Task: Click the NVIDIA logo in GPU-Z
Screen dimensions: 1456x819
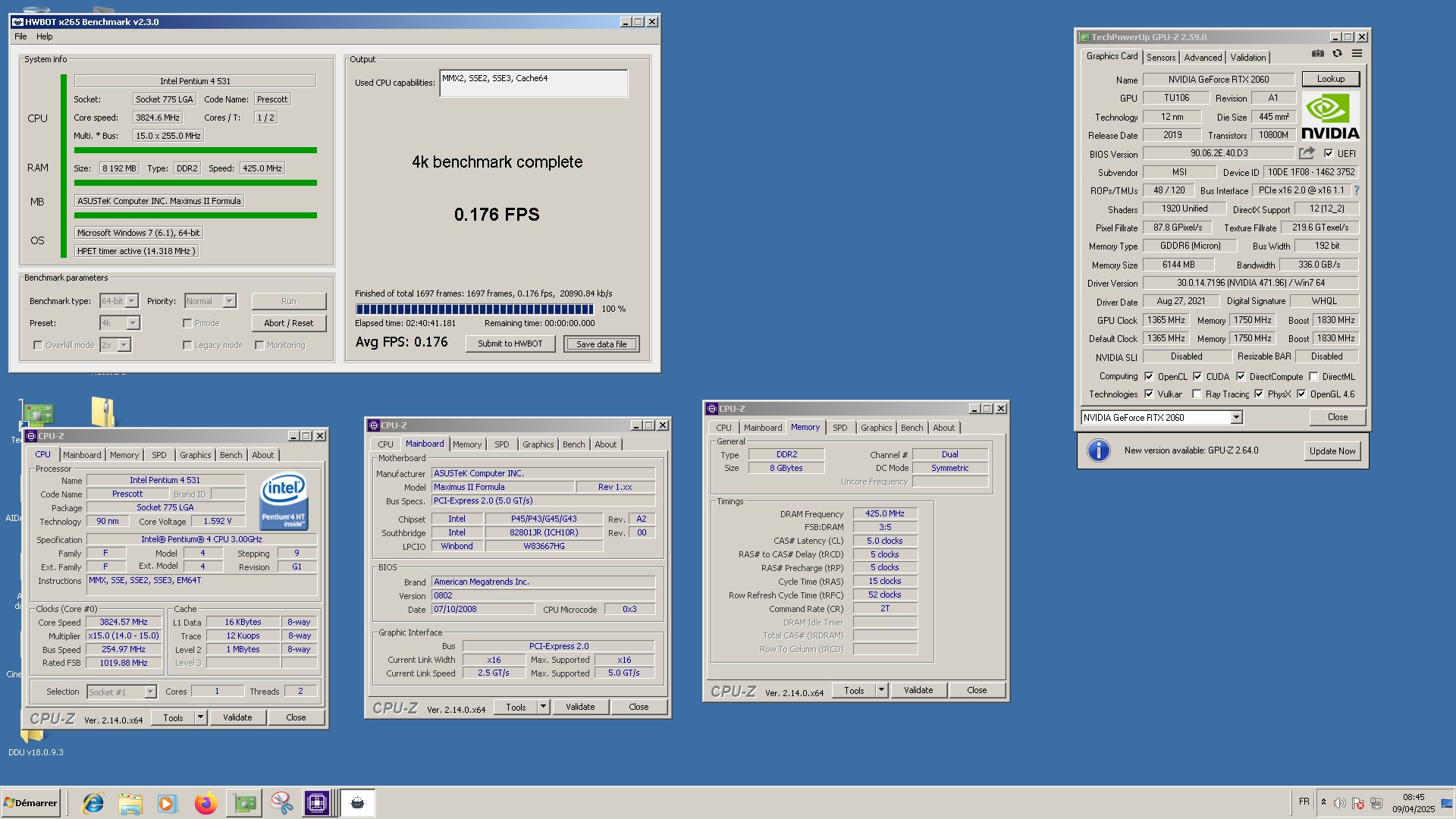Action: (x=1331, y=116)
